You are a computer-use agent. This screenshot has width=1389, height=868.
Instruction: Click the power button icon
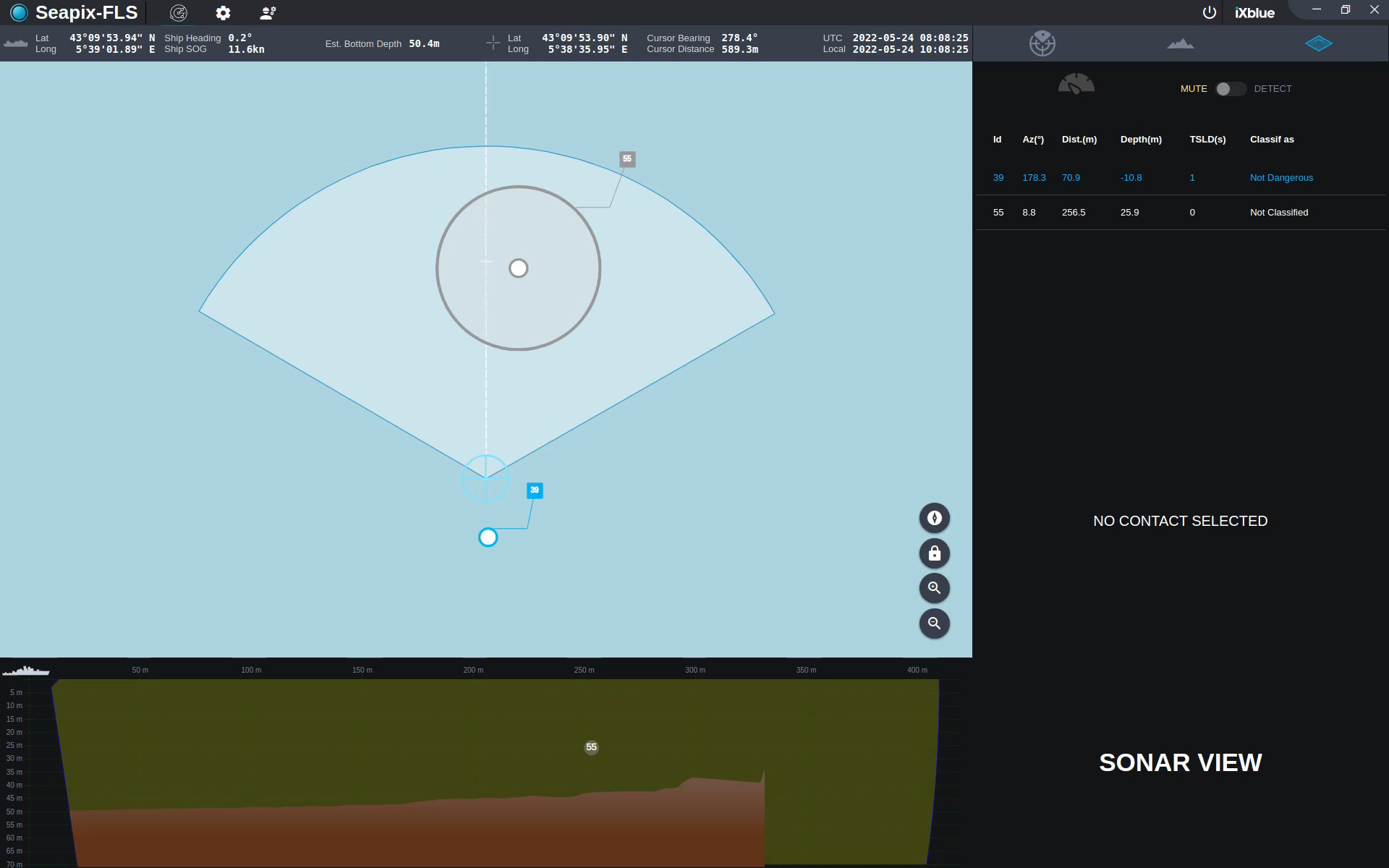pos(1209,12)
